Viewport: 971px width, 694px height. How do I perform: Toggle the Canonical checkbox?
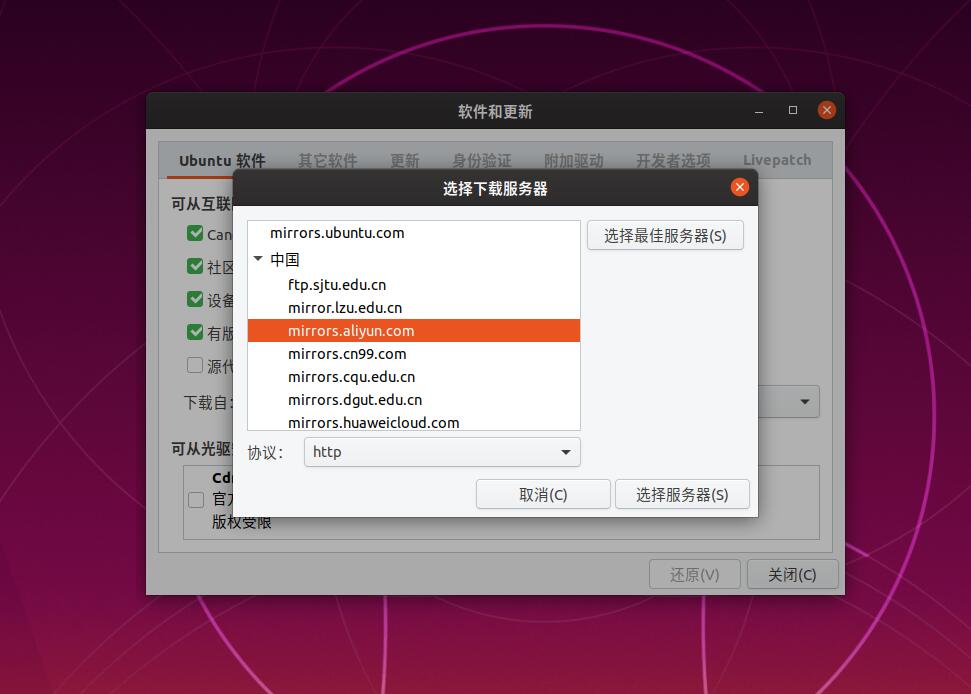[195, 233]
